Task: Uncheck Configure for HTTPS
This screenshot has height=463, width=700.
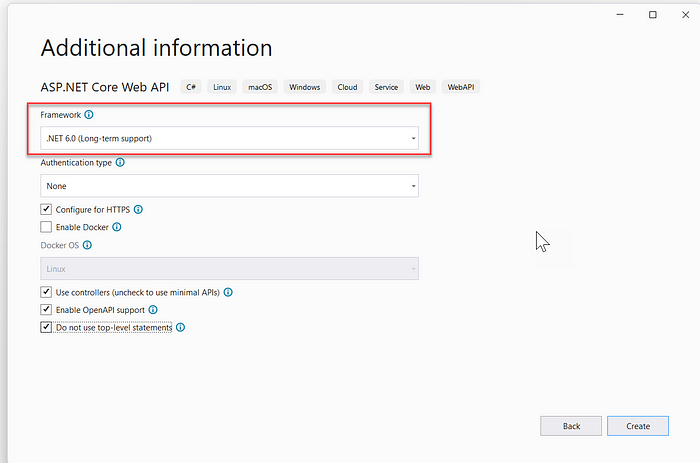Action: pyautogui.click(x=46, y=209)
